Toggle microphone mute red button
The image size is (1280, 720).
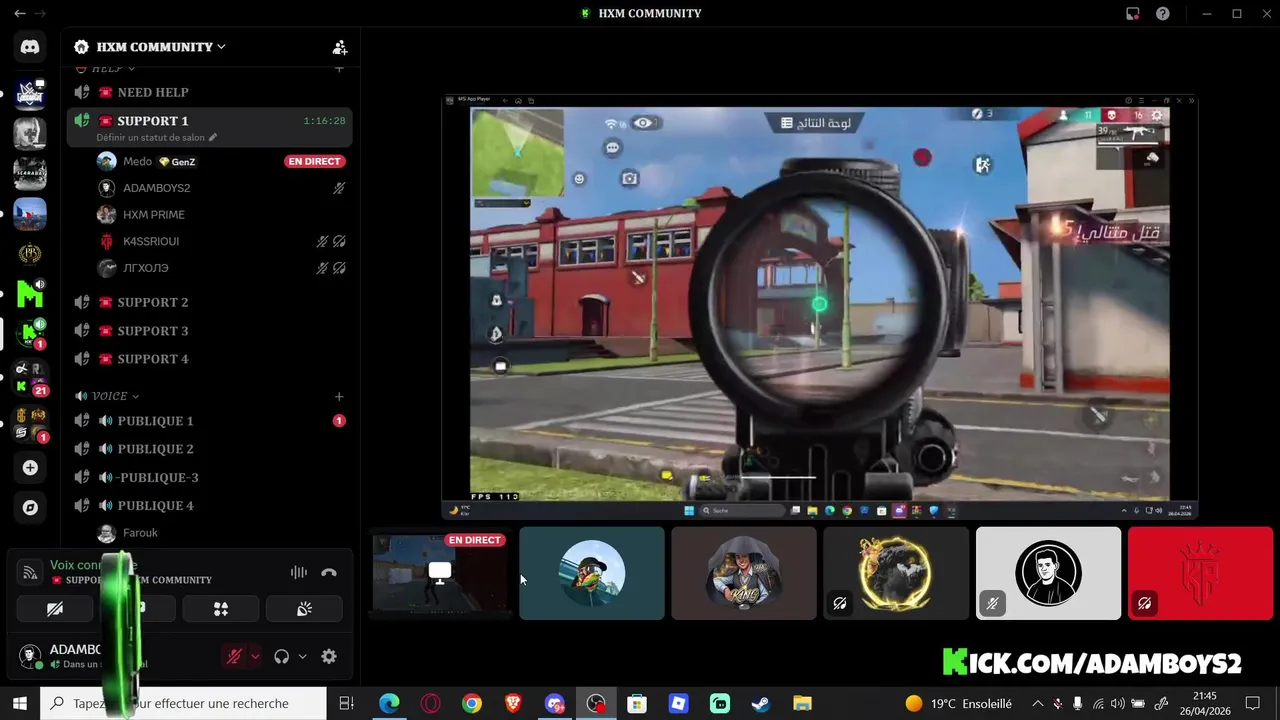234,657
